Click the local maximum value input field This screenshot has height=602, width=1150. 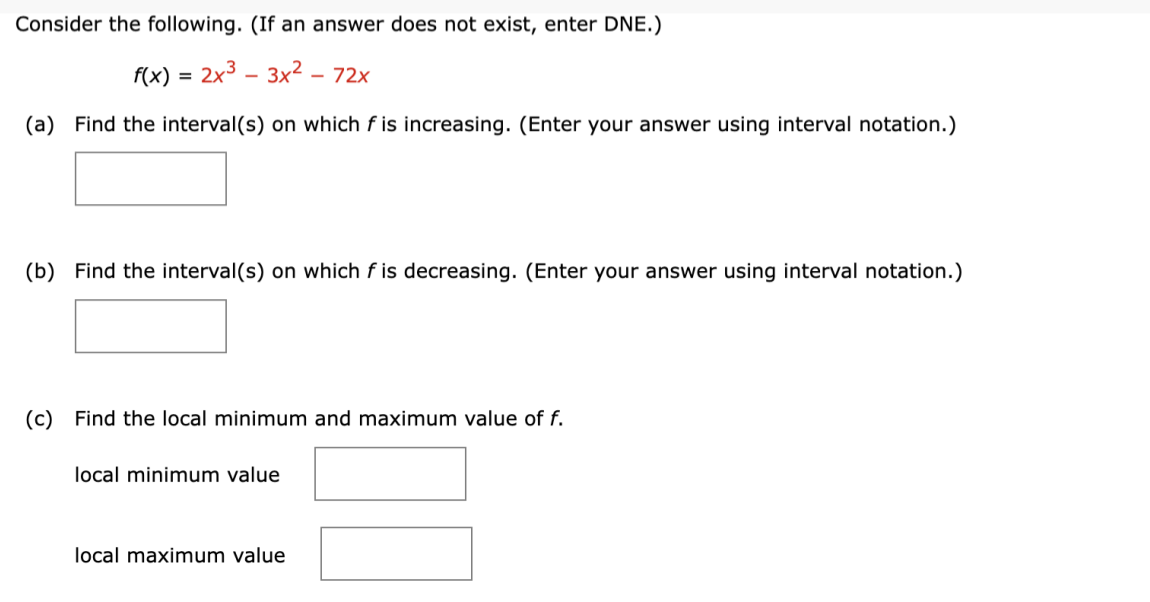tap(396, 553)
